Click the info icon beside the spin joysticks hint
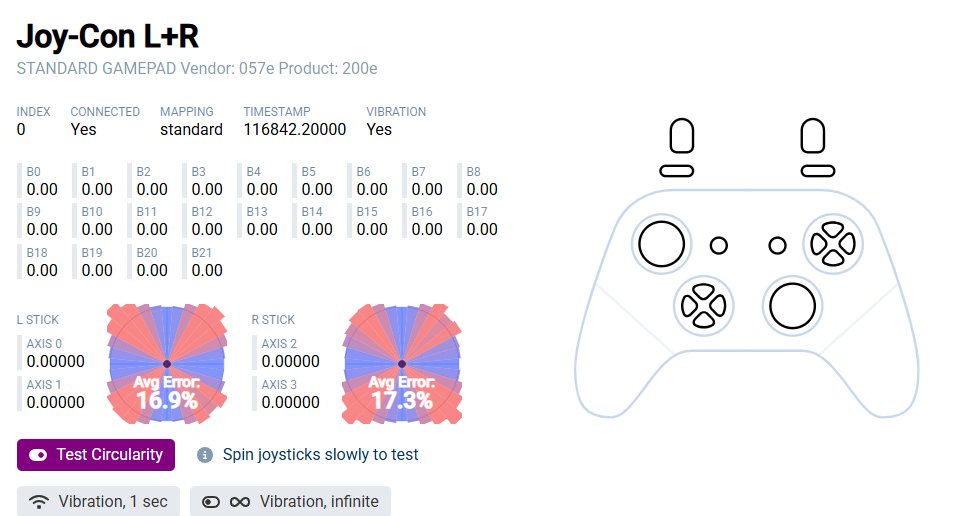 [205, 455]
